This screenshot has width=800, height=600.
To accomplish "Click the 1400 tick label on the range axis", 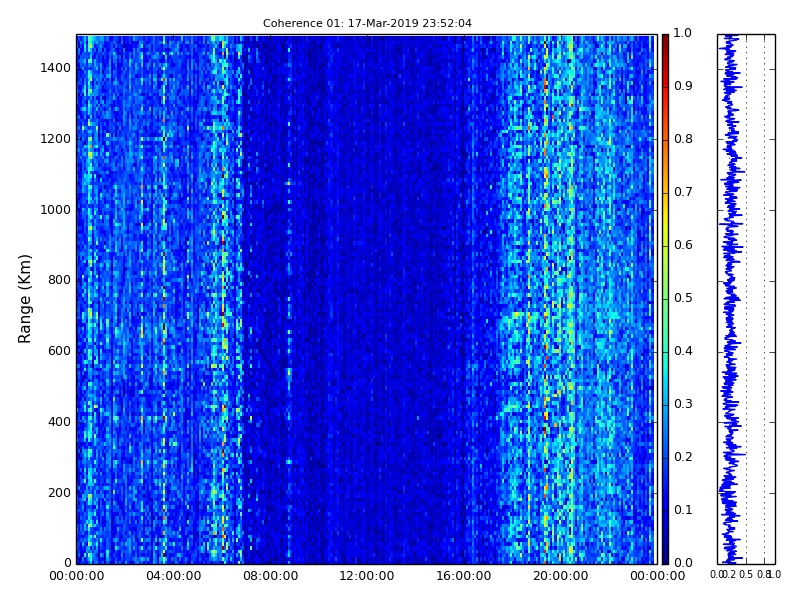I will click(x=55, y=68).
